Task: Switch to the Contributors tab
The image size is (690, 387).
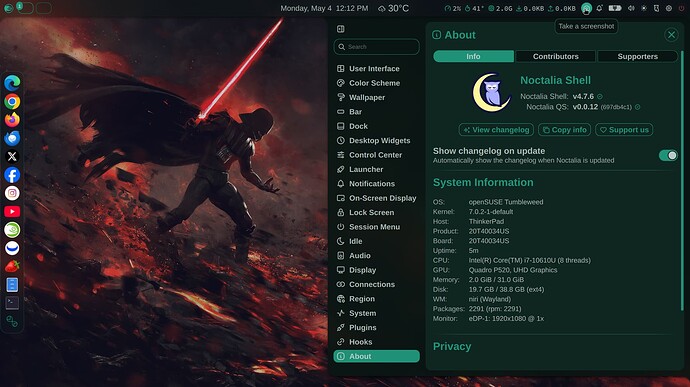Action: (x=555, y=56)
